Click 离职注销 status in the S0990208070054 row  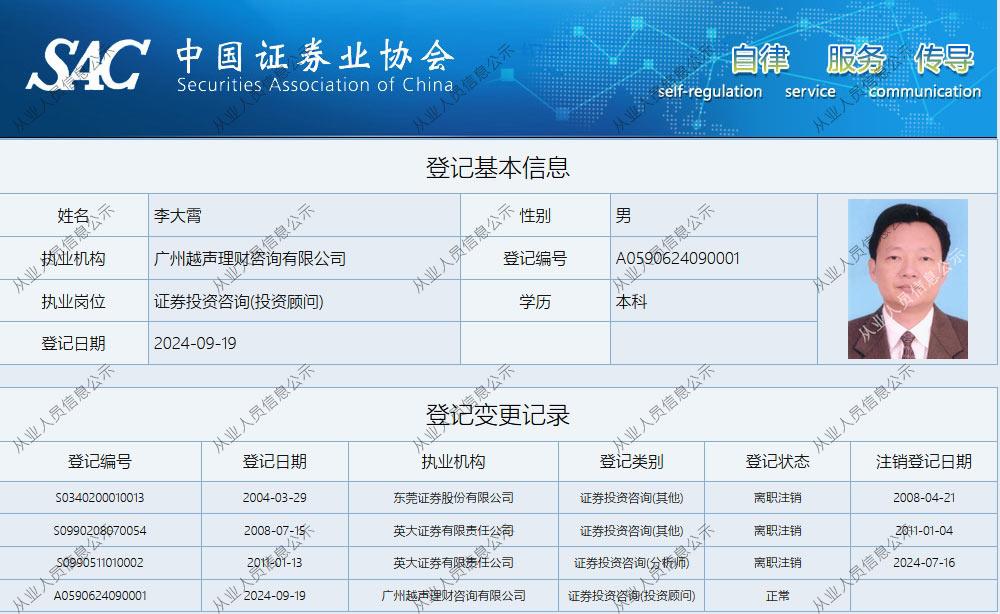pyautogui.click(x=777, y=530)
